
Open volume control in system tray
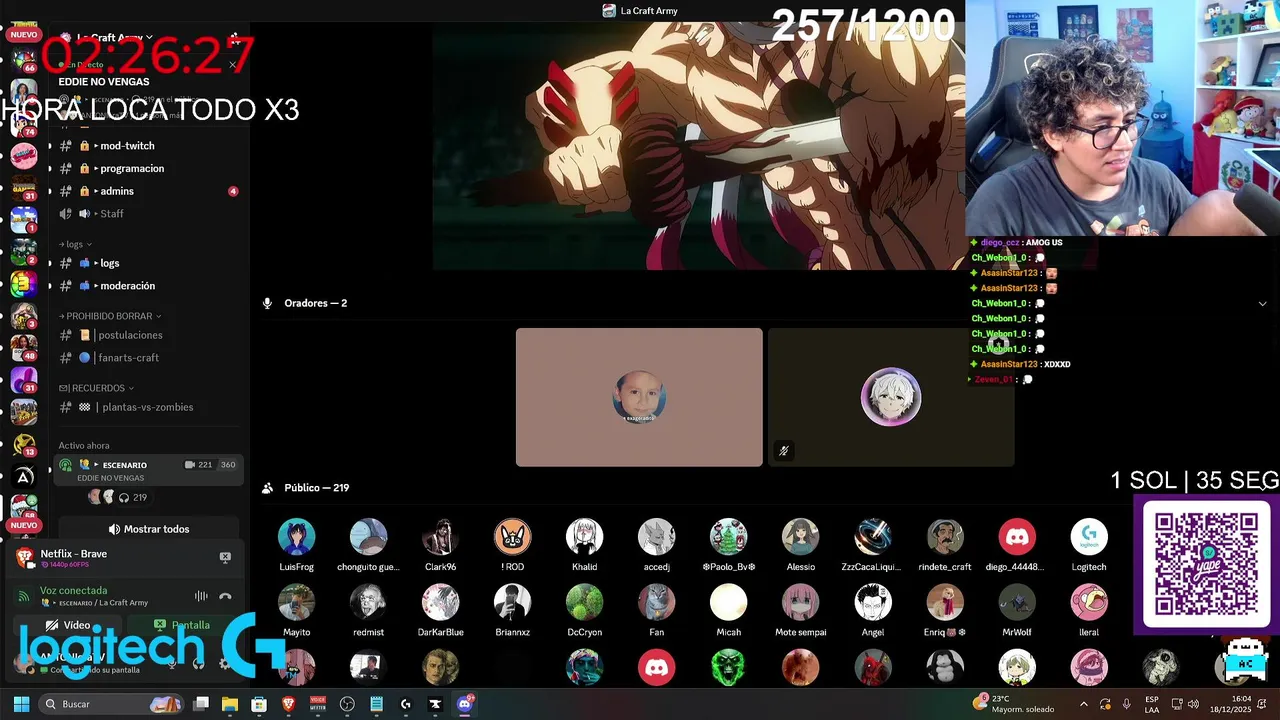tap(1193, 704)
